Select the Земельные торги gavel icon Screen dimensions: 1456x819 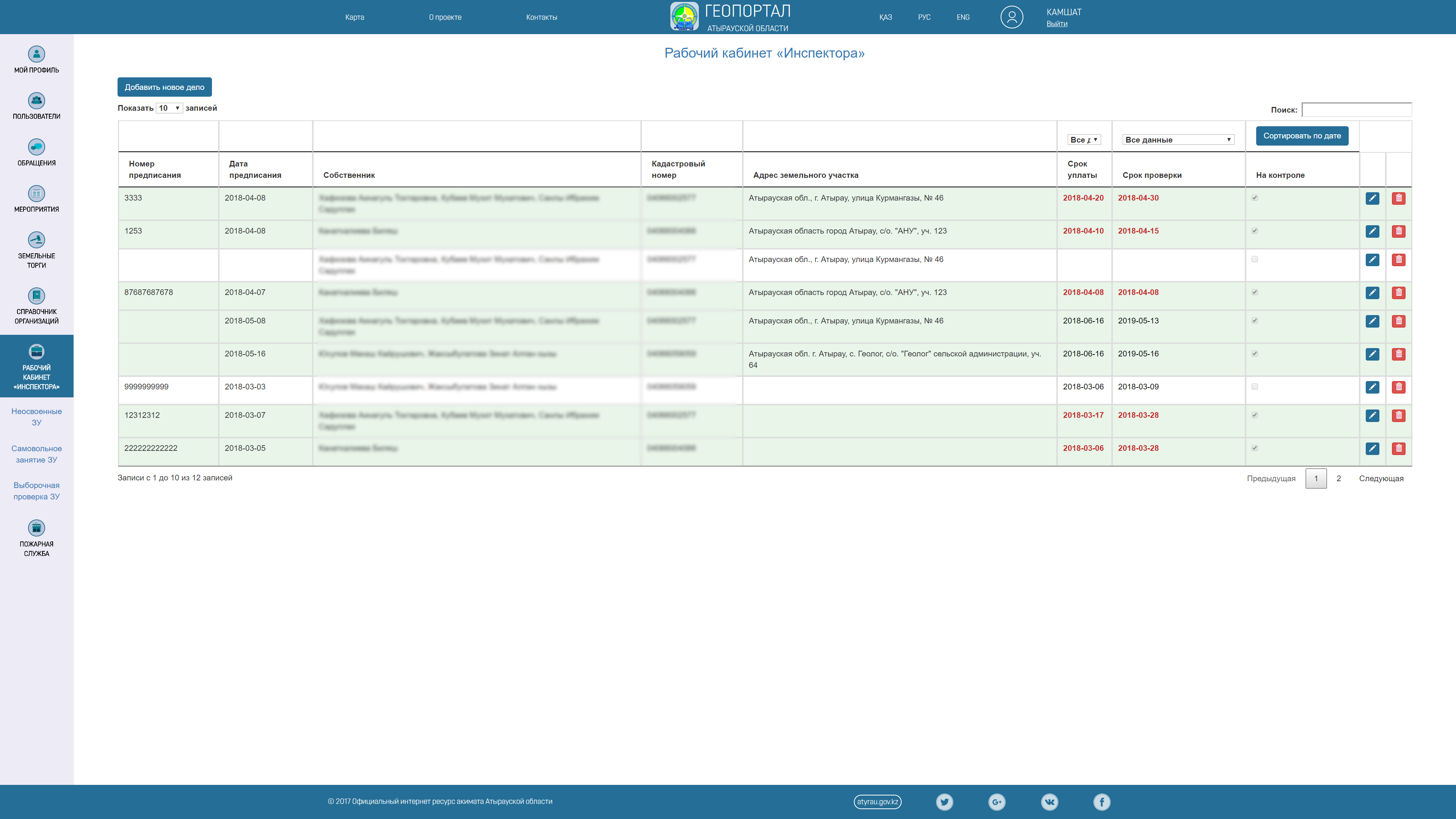(36, 240)
